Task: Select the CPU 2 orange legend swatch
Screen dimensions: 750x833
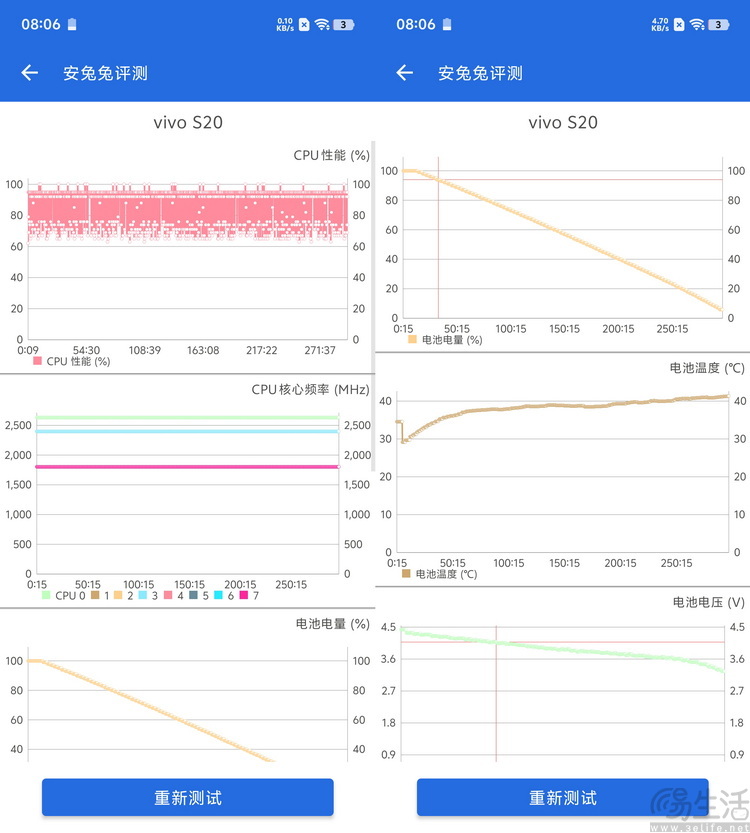Action: [118, 595]
